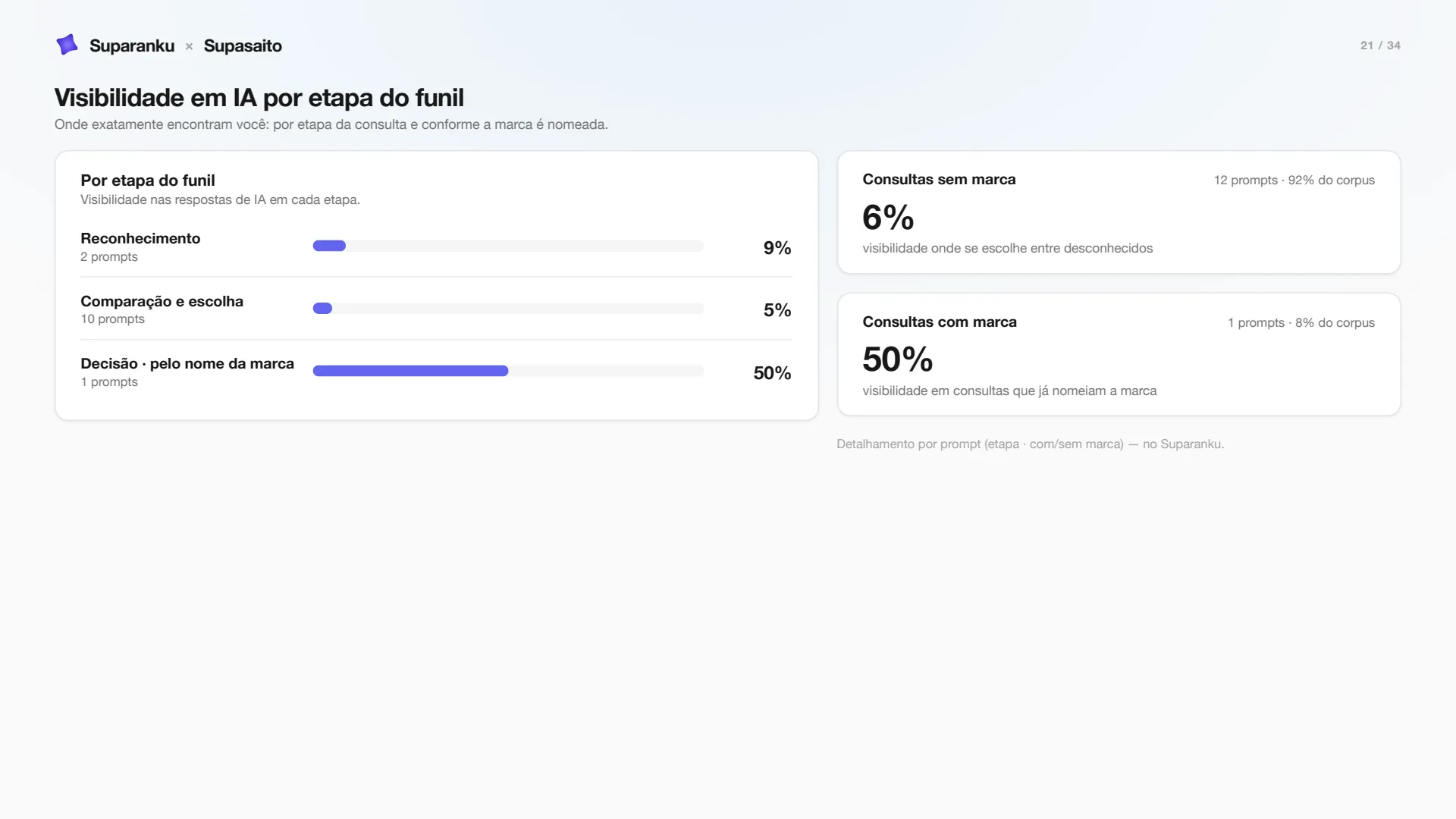Screen dimensions: 1456x819
Task: Click the large 50% figure in Consultas com marca
Action: click(898, 359)
